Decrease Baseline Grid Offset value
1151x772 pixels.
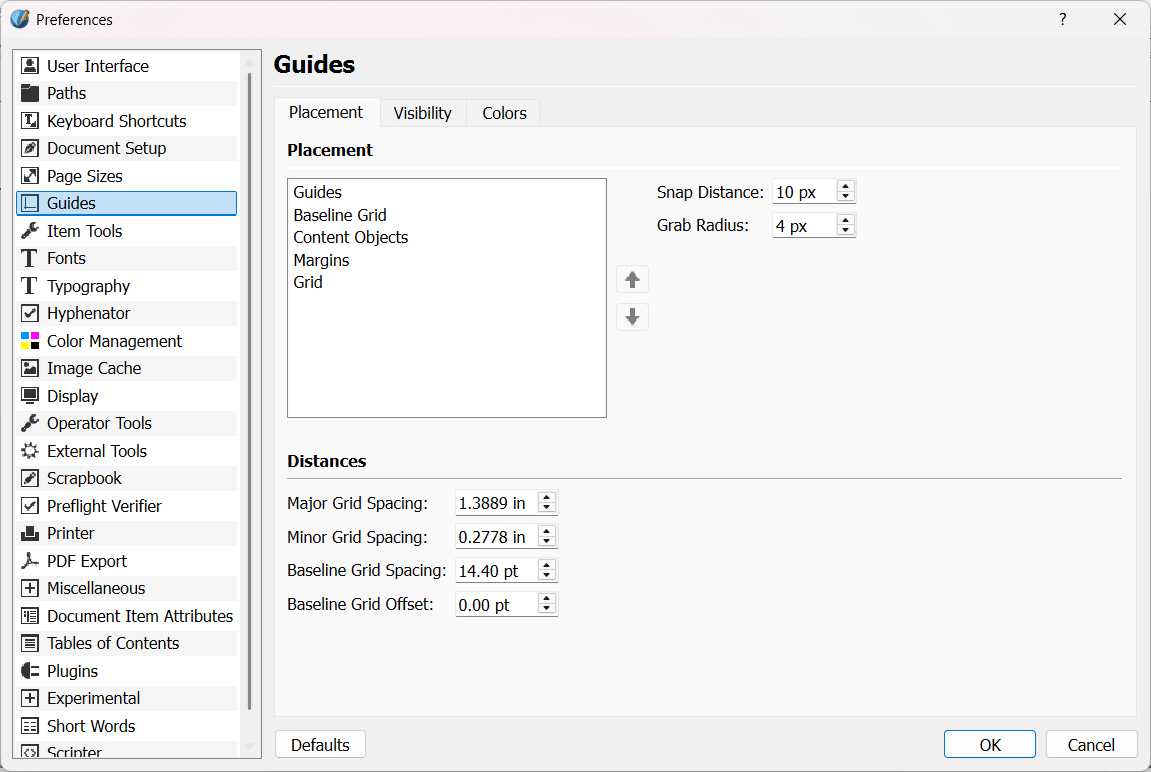tap(547, 609)
